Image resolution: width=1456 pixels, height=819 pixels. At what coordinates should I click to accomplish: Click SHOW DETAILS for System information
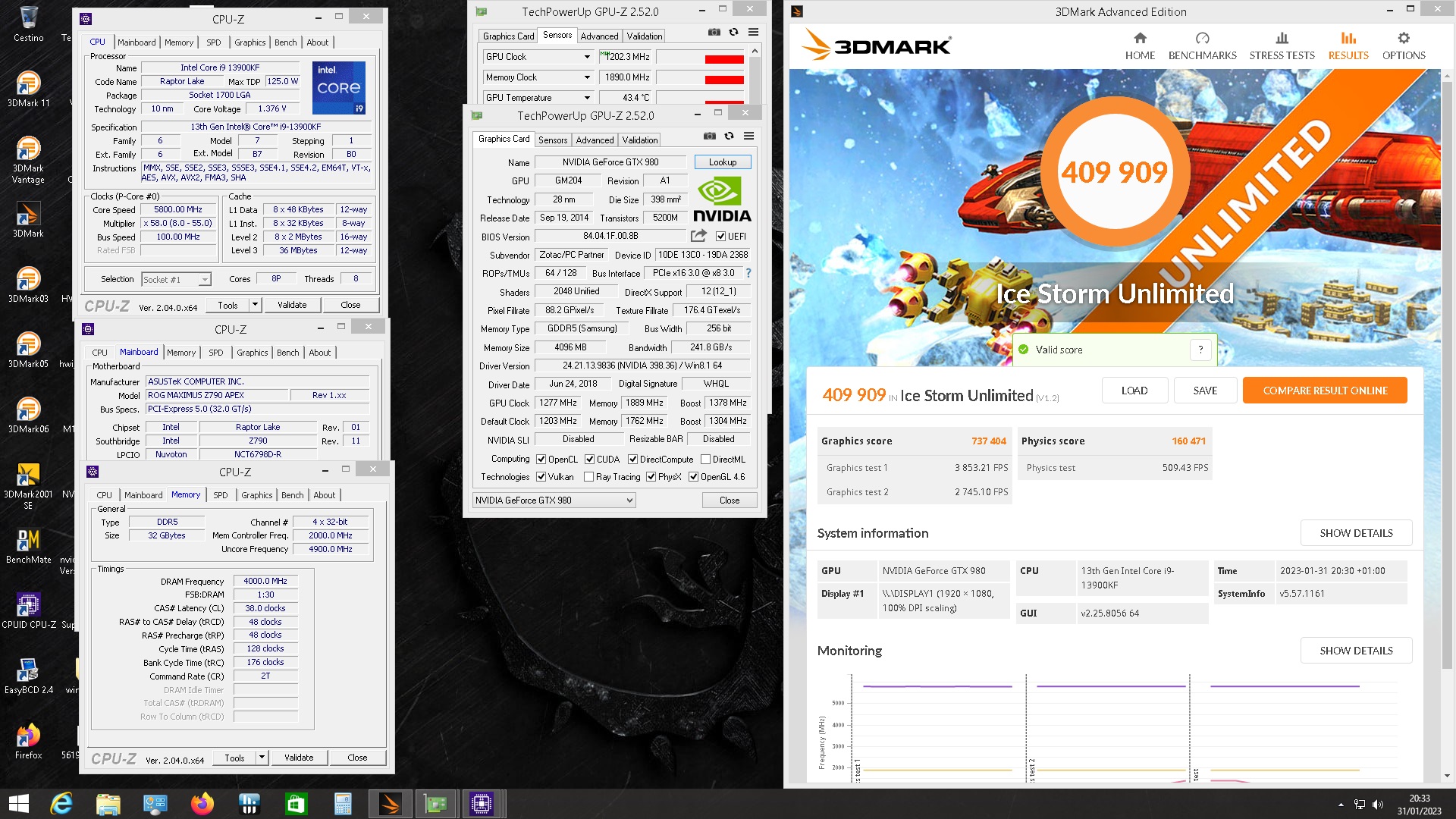(x=1356, y=533)
